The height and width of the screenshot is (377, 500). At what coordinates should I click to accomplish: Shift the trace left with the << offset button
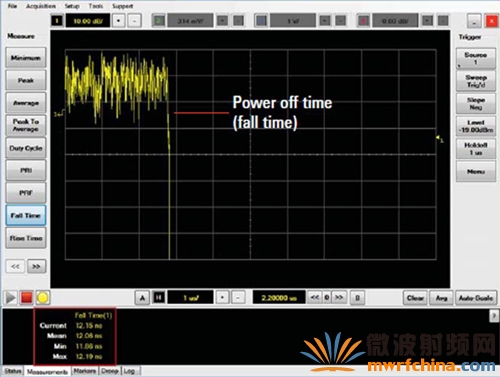315,297
